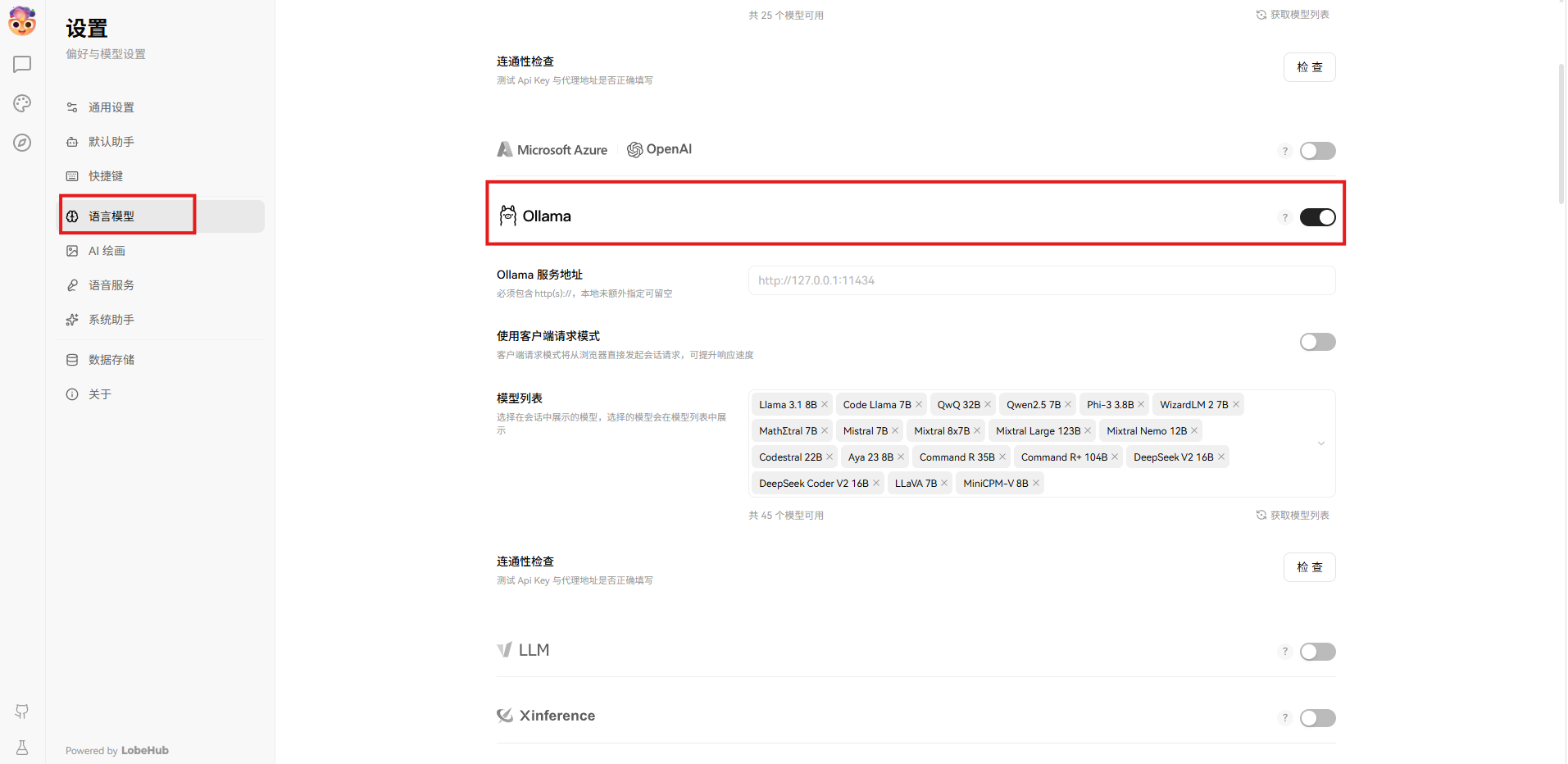Remove Llama 3.1 8B model tag
The height and width of the screenshot is (764, 1568).
coord(825,405)
